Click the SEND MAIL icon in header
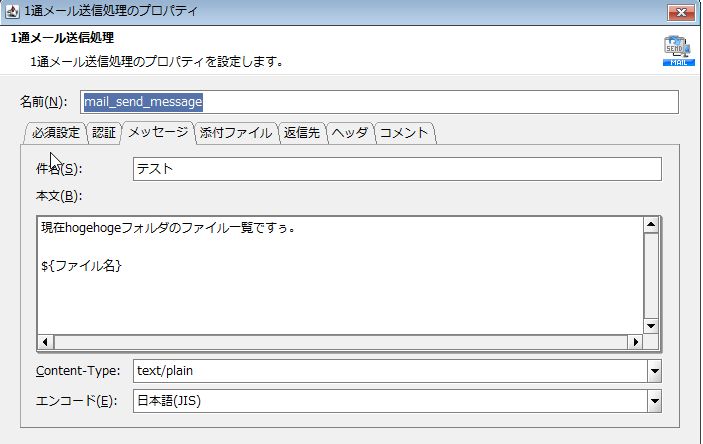This screenshot has height=444, width=703. [x=678, y=50]
